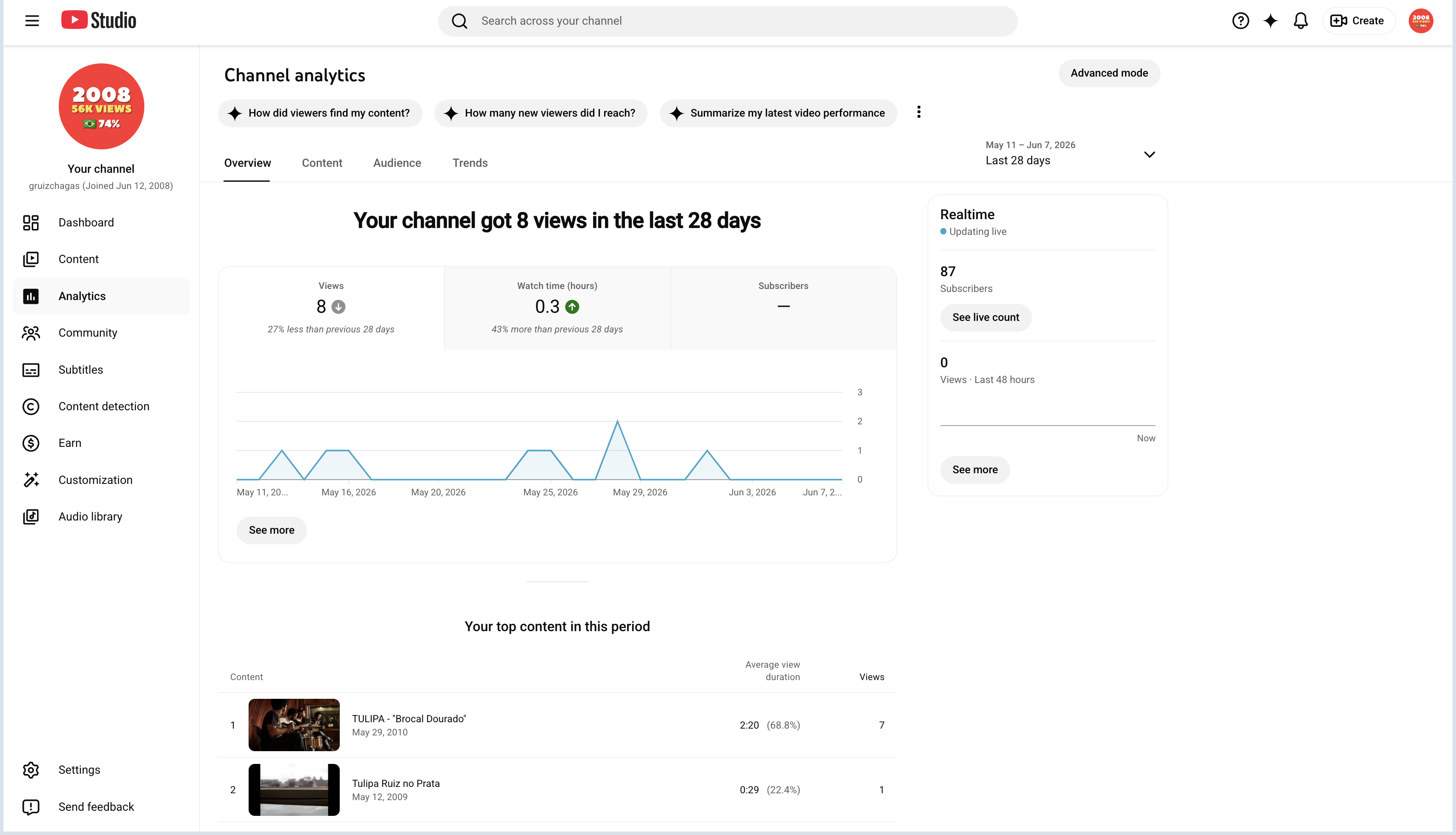Image resolution: width=1456 pixels, height=835 pixels.
Task: Open Customization in the sidebar
Action: pyautogui.click(x=101, y=480)
